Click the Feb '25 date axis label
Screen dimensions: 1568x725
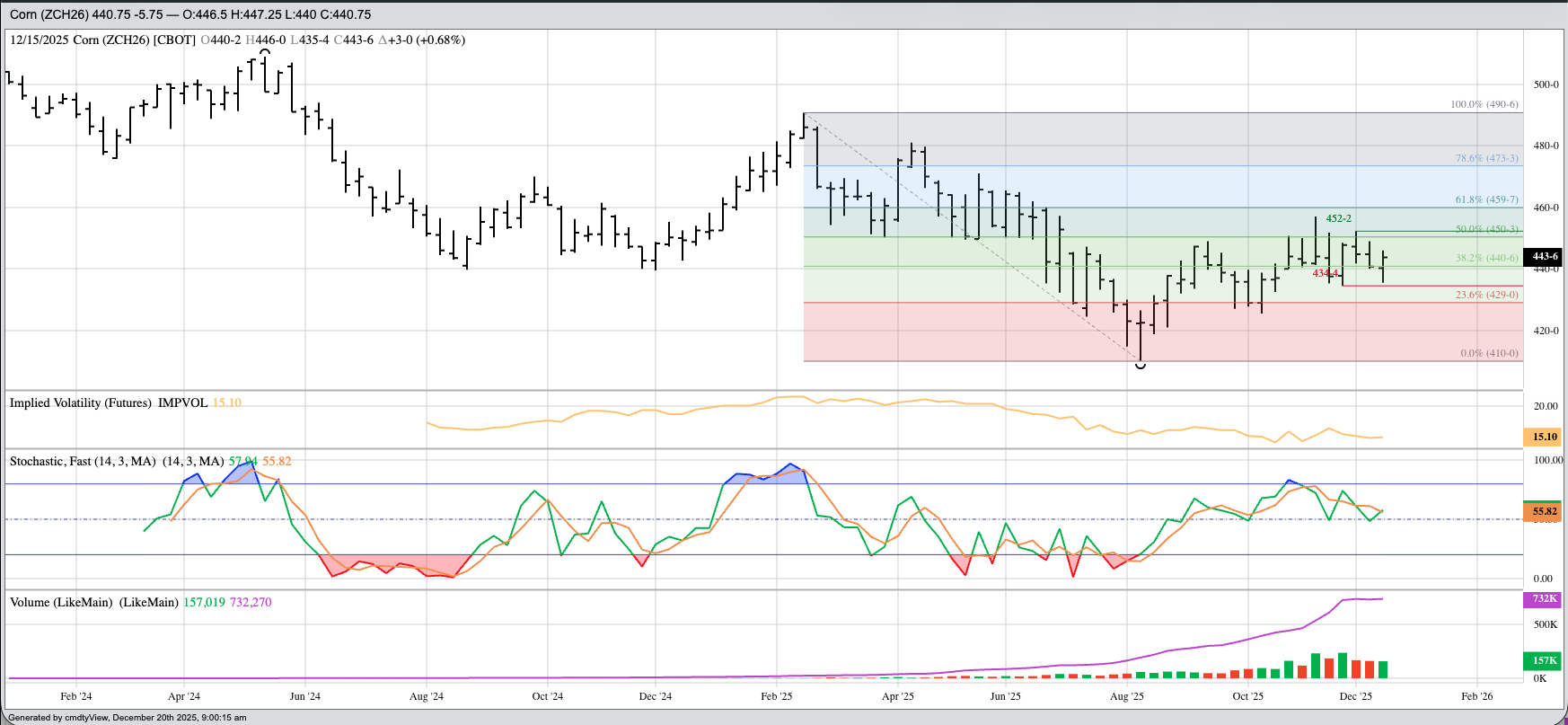coord(776,696)
